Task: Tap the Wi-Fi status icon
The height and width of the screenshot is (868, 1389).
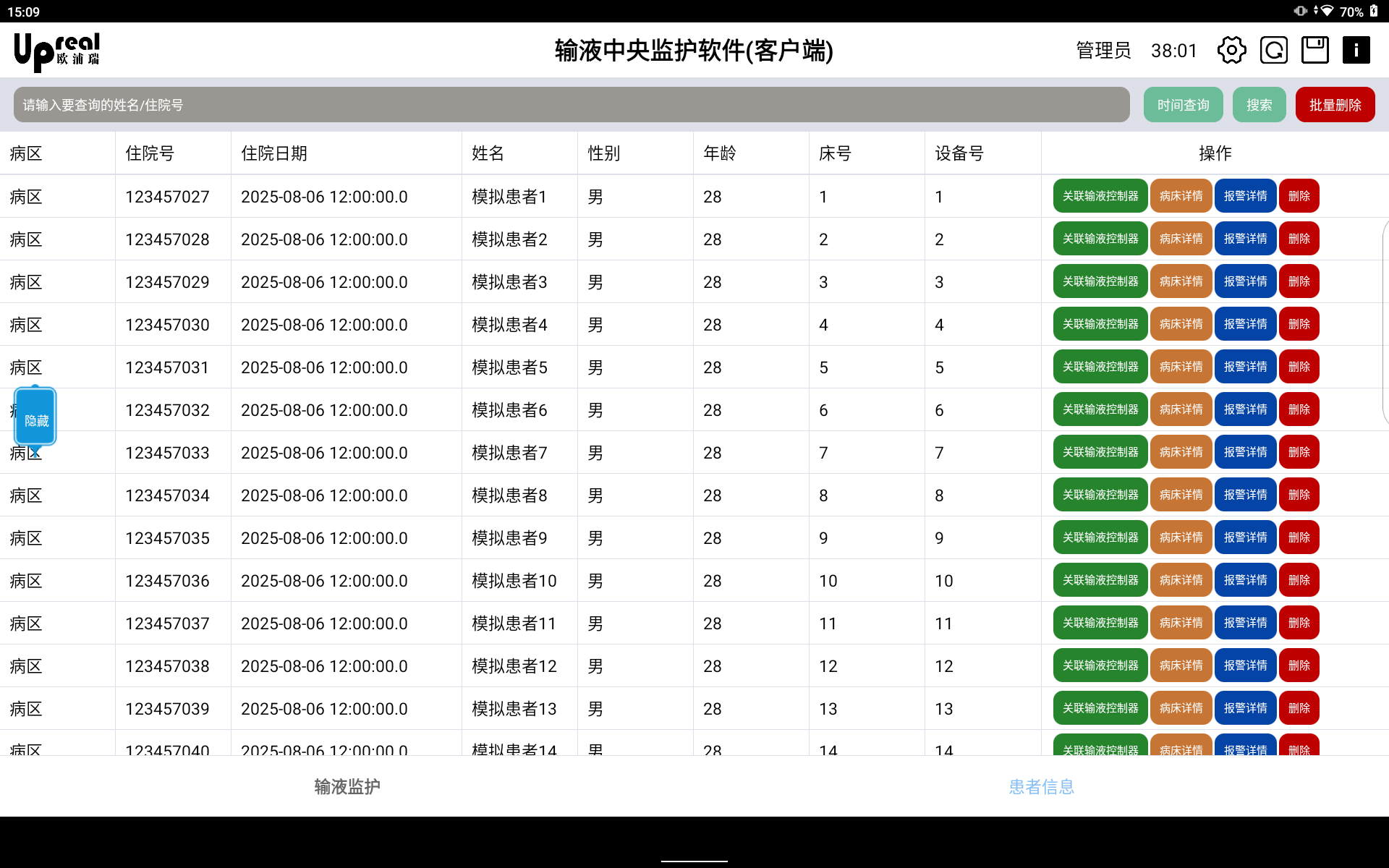Action: (x=1326, y=11)
